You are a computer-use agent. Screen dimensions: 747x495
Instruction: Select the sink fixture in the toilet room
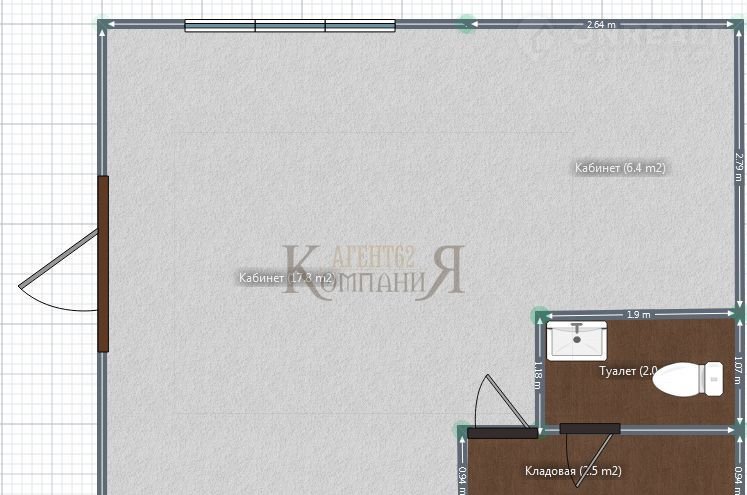[577, 341]
